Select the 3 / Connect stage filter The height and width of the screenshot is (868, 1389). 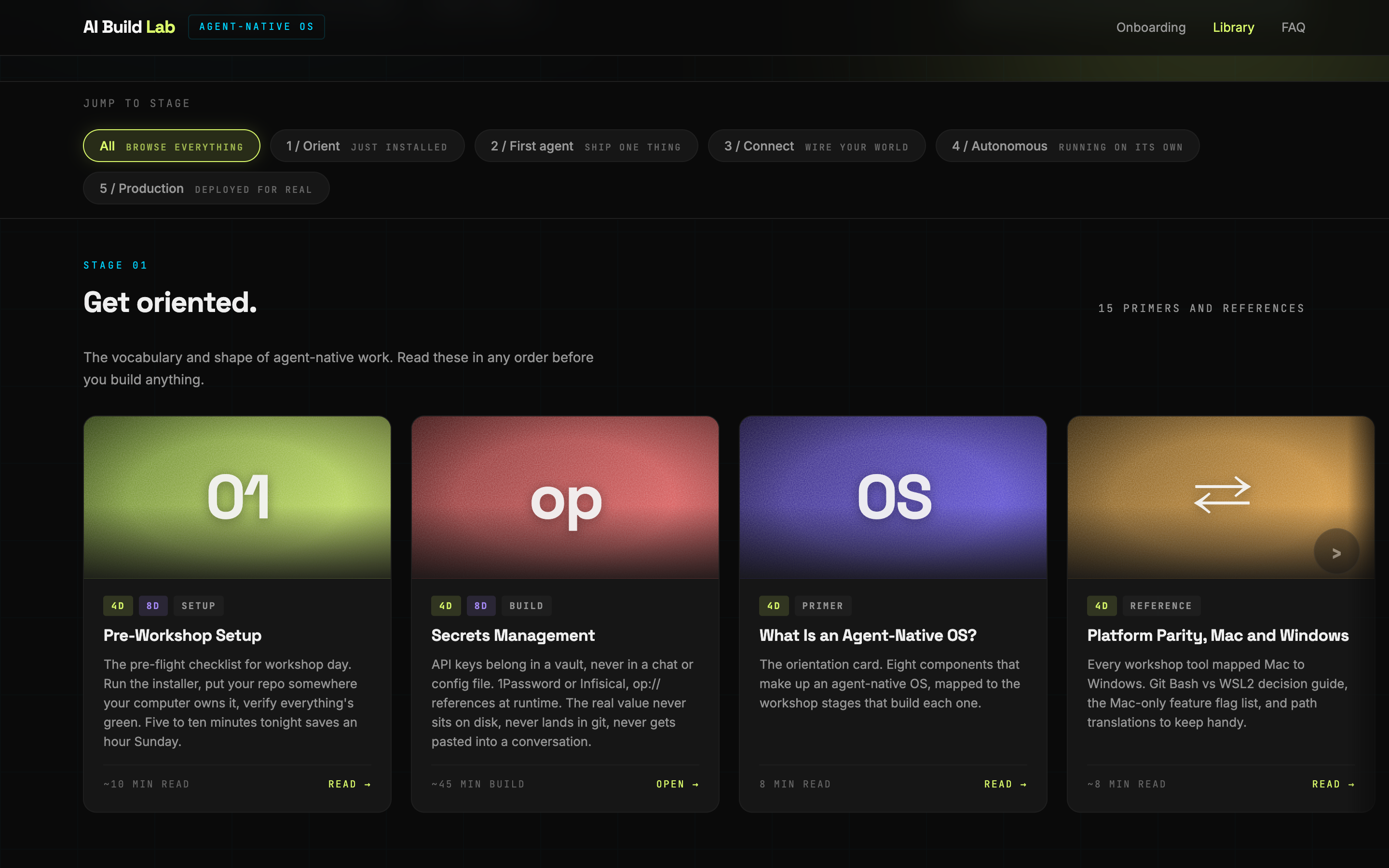[x=816, y=146]
